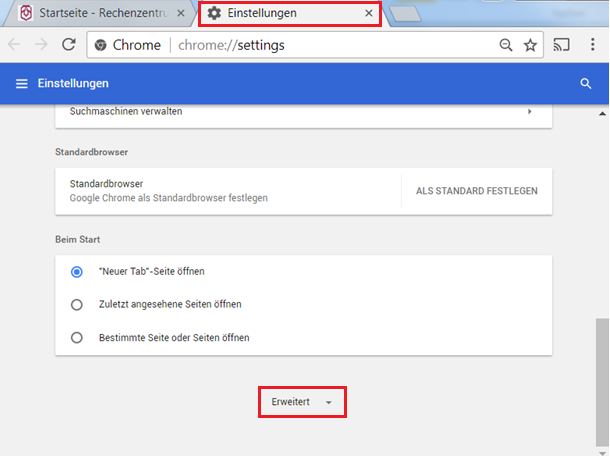Select "Neuer Tab"-Seite öffnen radio button

pyautogui.click(x=77, y=271)
